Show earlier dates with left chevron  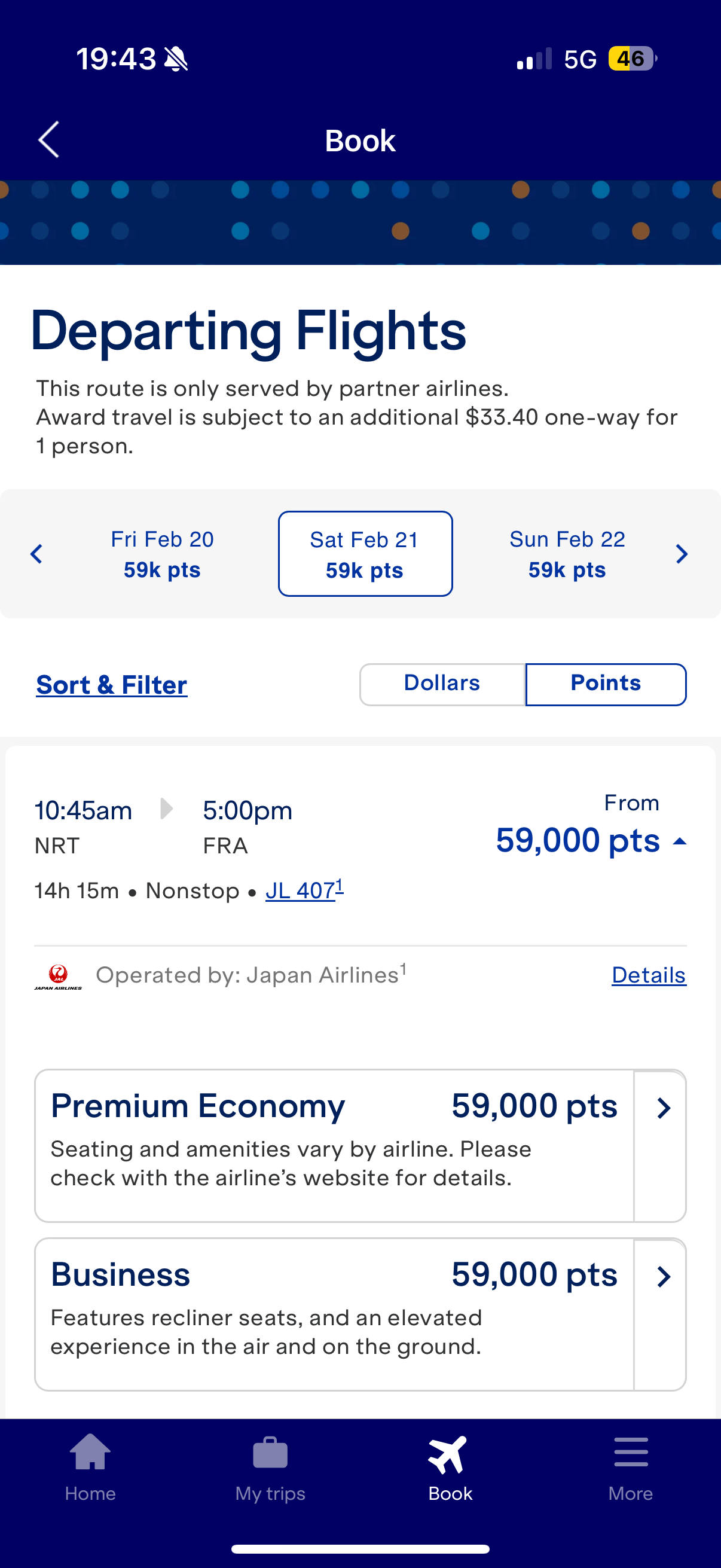coord(36,554)
